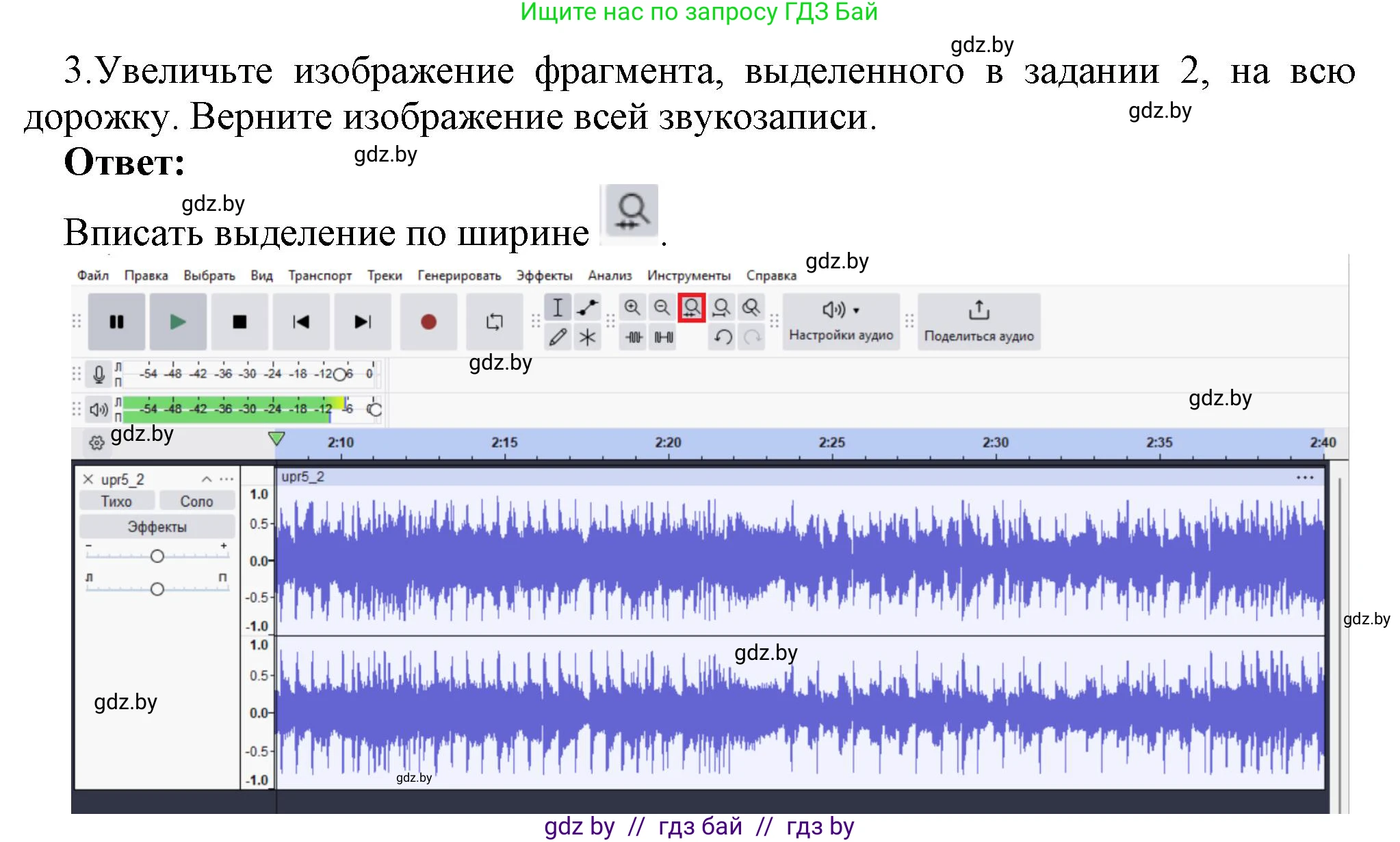1400x842 pixels.
Task: Select the Multi-tool
Action: click(x=586, y=337)
